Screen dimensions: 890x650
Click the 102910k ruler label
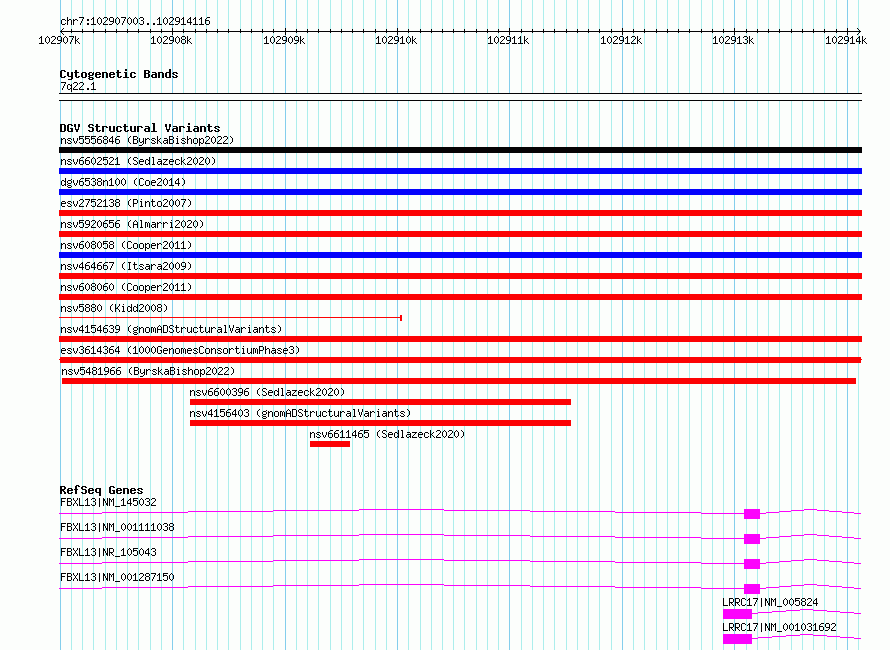click(x=396, y=40)
